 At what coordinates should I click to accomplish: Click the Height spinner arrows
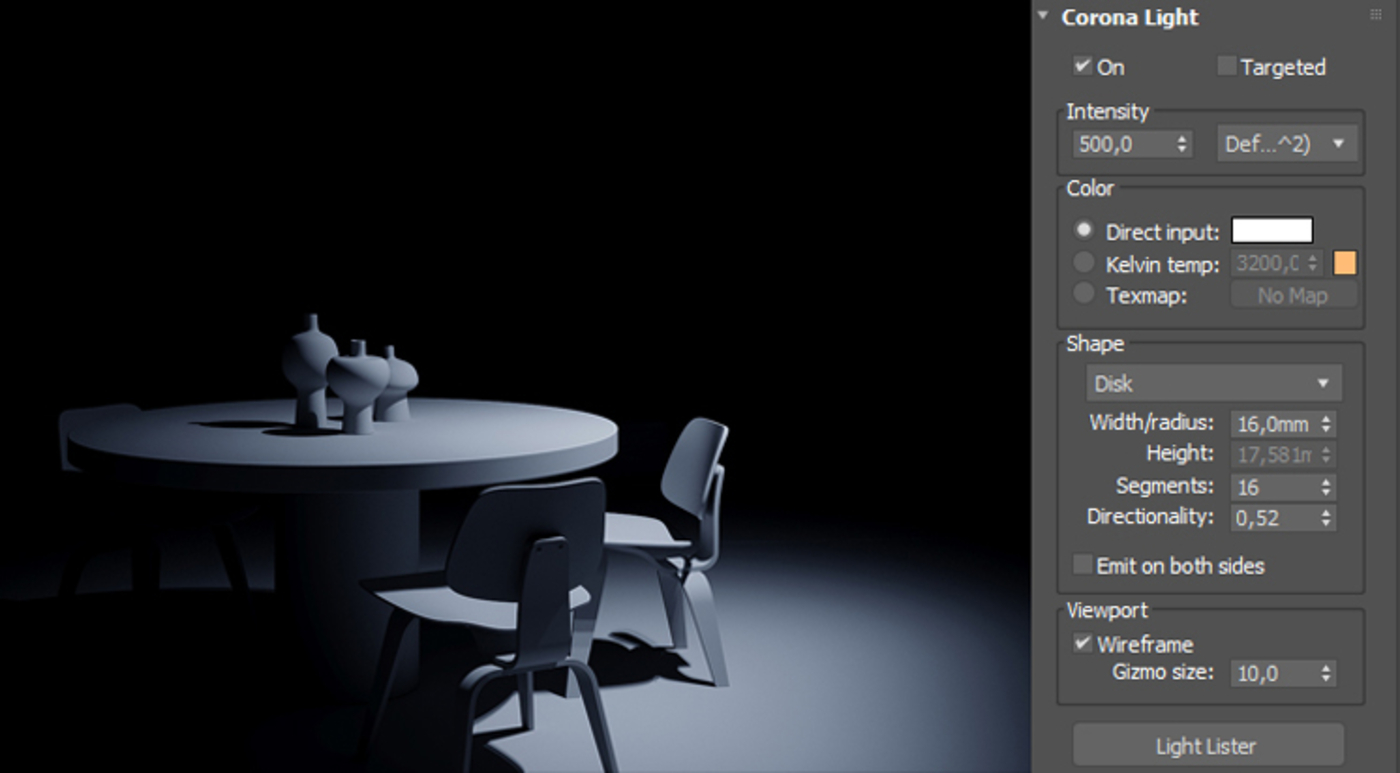[1327, 455]
